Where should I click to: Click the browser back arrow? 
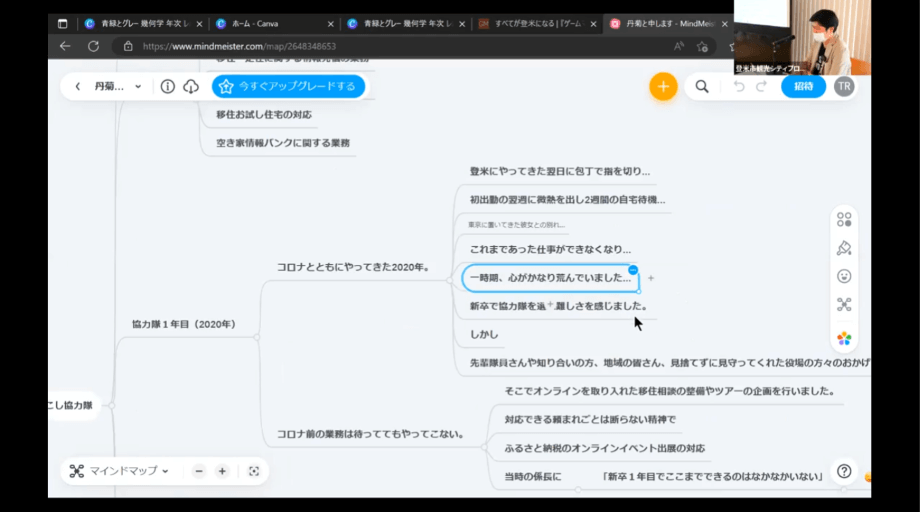pyautogui.click(x=65, y=46)
